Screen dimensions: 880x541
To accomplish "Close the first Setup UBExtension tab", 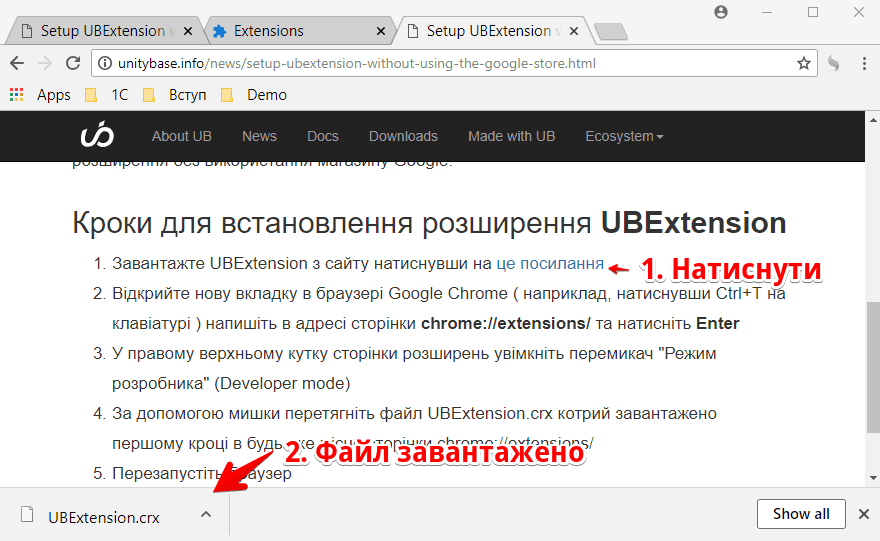I will tap(188, 31).
